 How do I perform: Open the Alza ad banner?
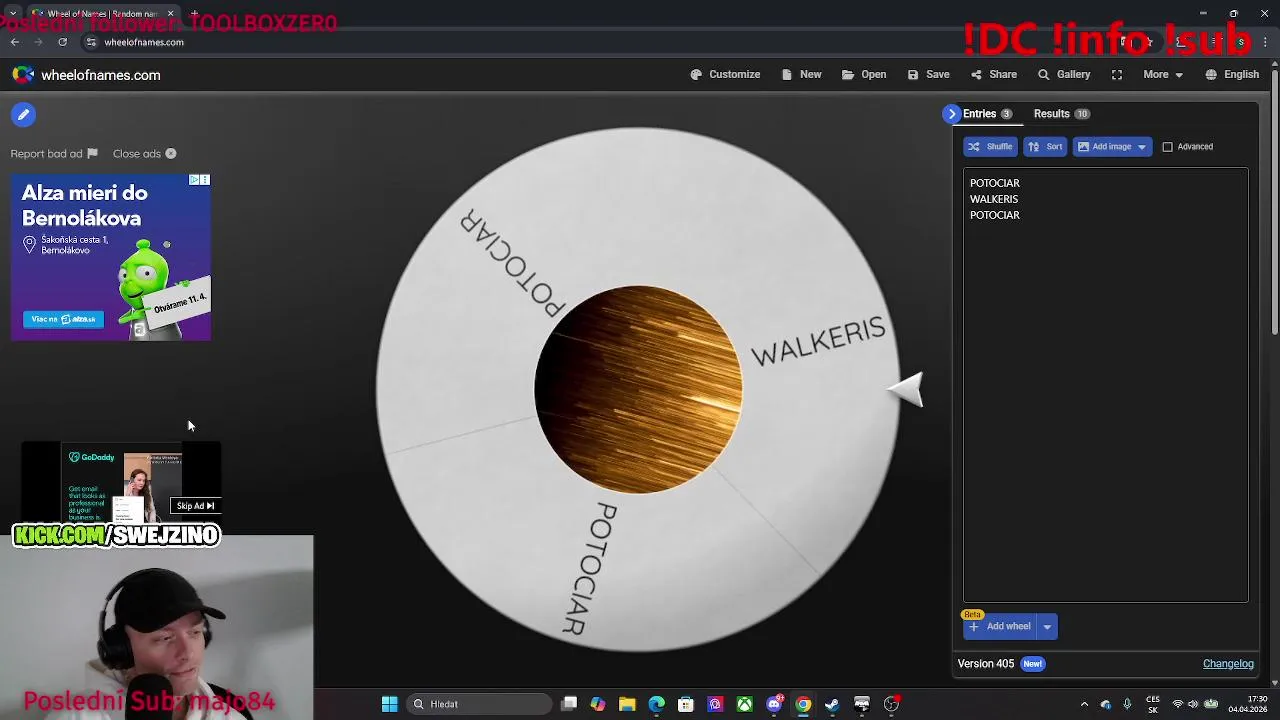point(111,257)
